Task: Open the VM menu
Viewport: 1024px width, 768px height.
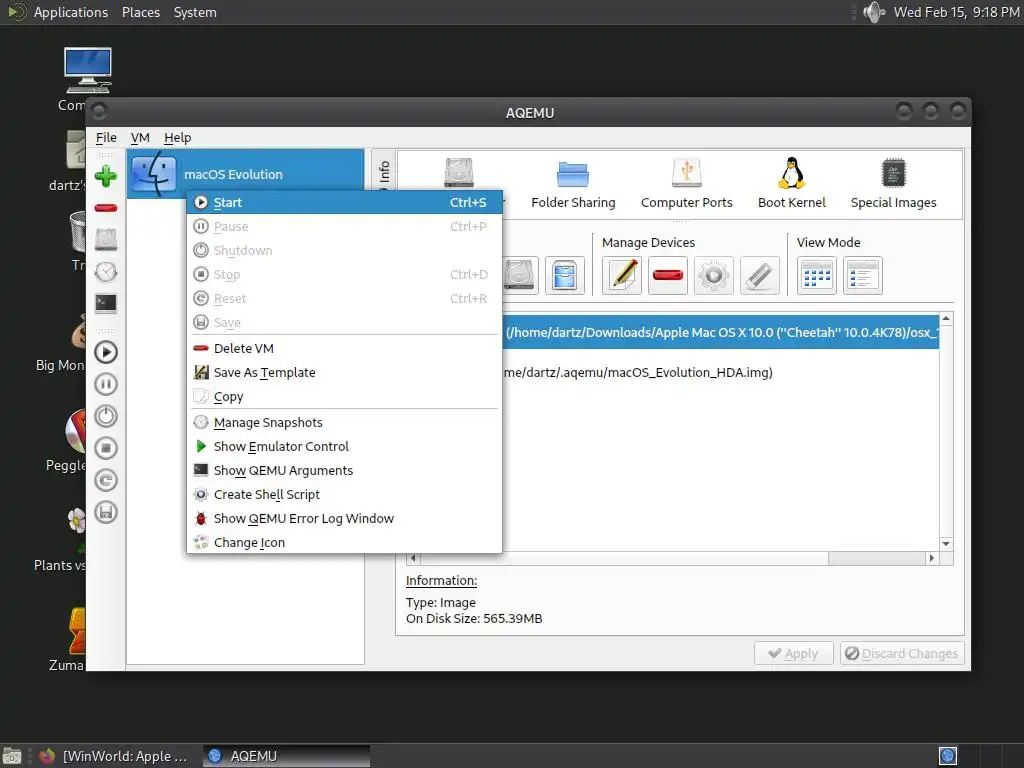Action: click(x=140, y=137)
